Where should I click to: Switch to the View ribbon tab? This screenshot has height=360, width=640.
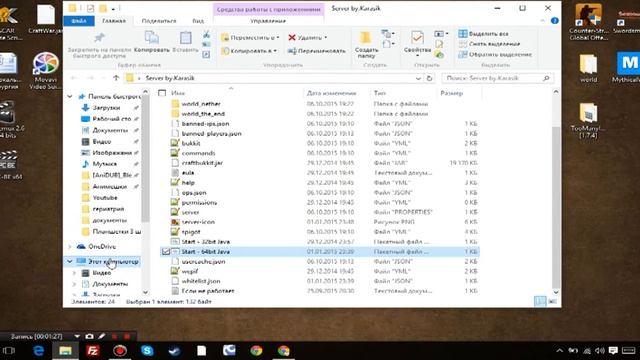coord(198,21)
